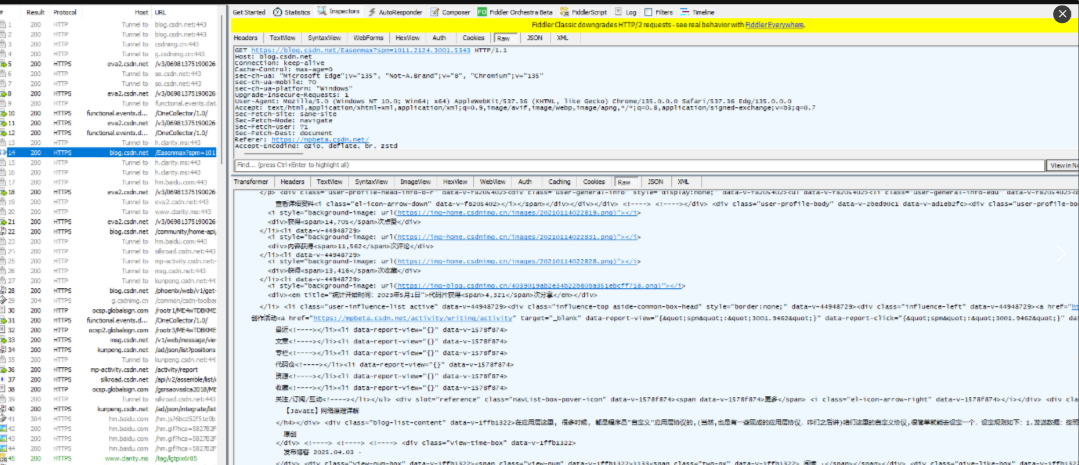Select session 10 functional.events OneCollector row
This screenshot has height=465, width=1079.
(x=109, y=113)
